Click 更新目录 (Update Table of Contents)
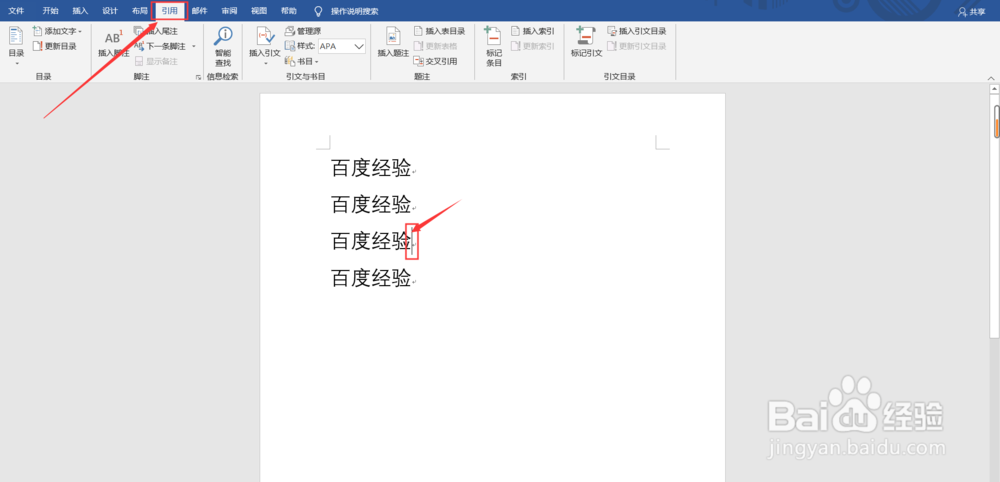Screen dimensions: 1000x482 (55, 46)
